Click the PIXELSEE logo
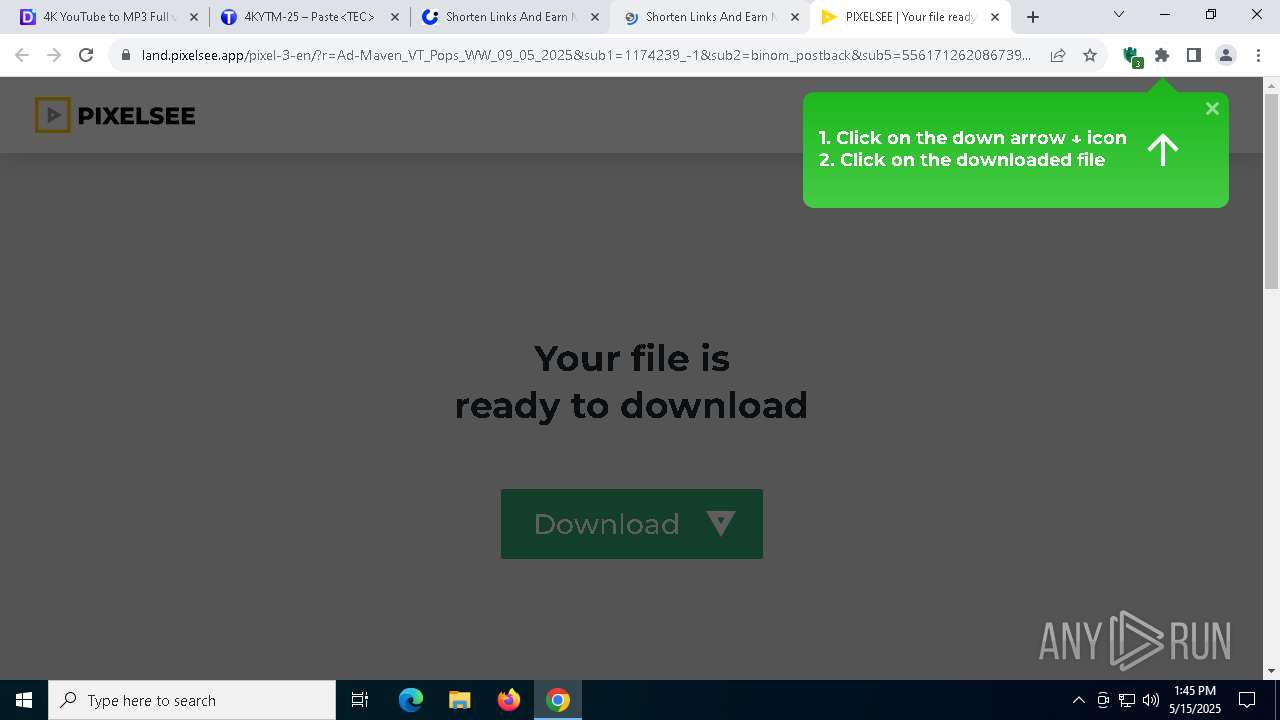 click(x=115, y=115)
